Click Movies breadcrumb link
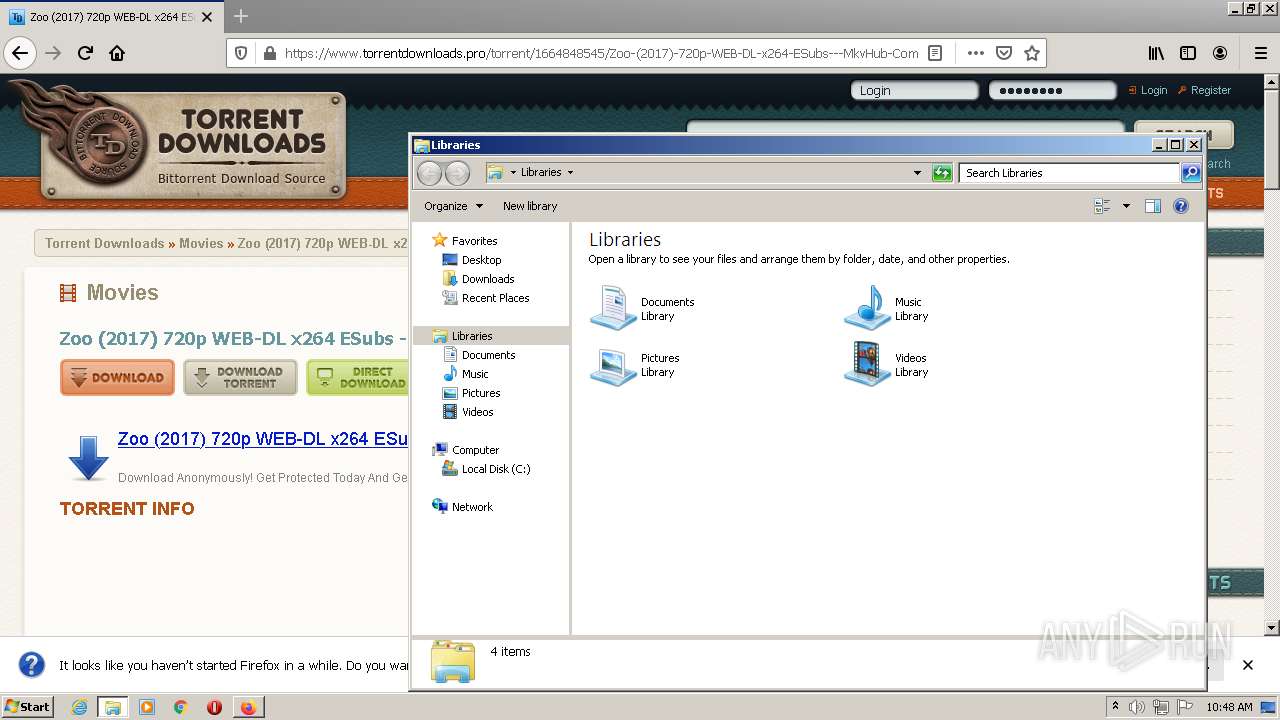 pos(201,243)
